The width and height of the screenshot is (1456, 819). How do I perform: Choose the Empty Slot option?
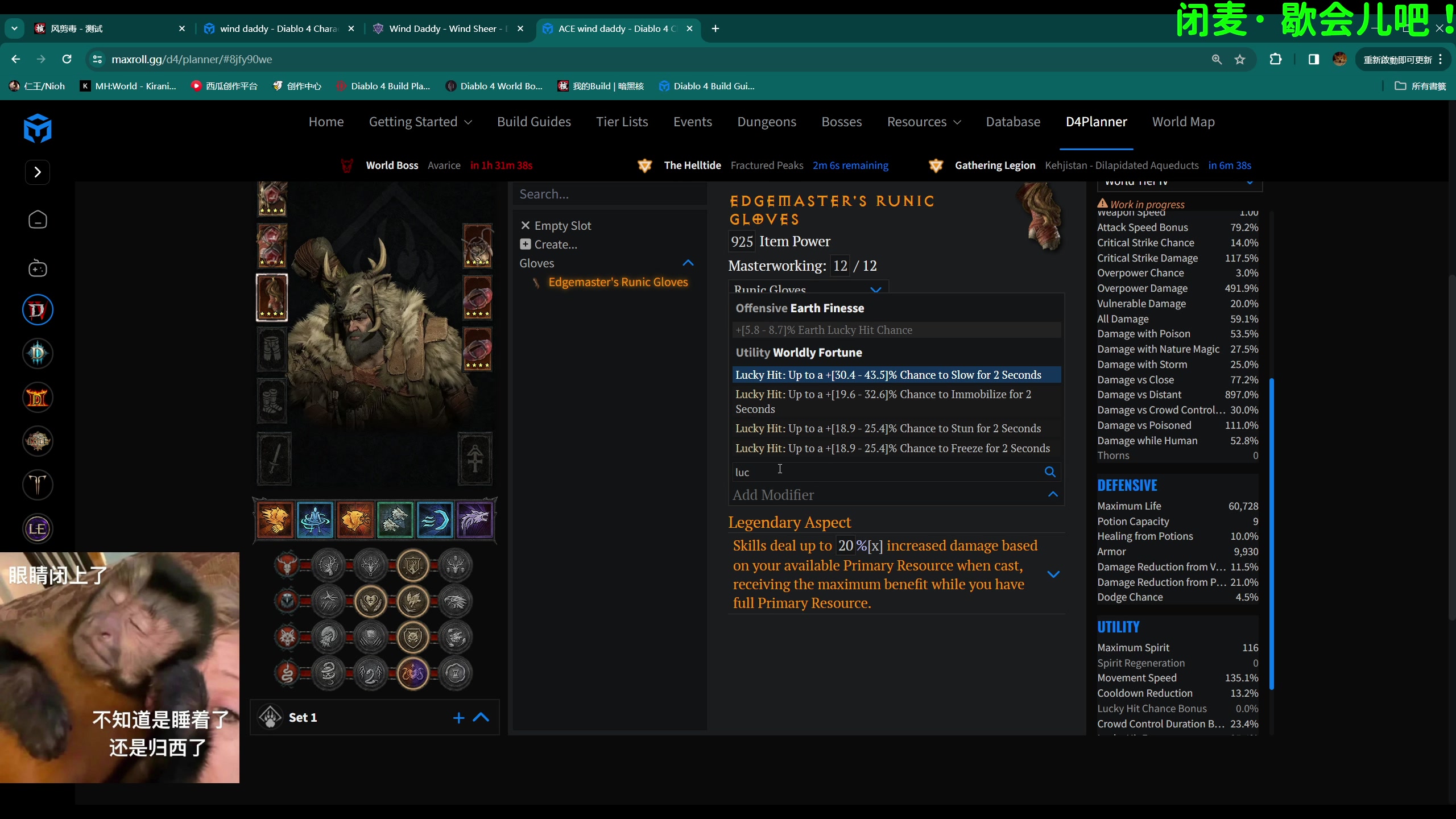556,226
